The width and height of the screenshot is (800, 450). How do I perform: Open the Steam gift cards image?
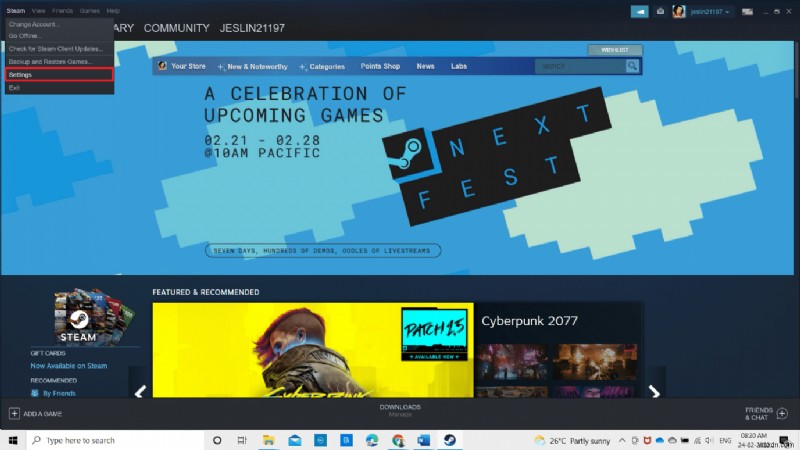(95, 316)
